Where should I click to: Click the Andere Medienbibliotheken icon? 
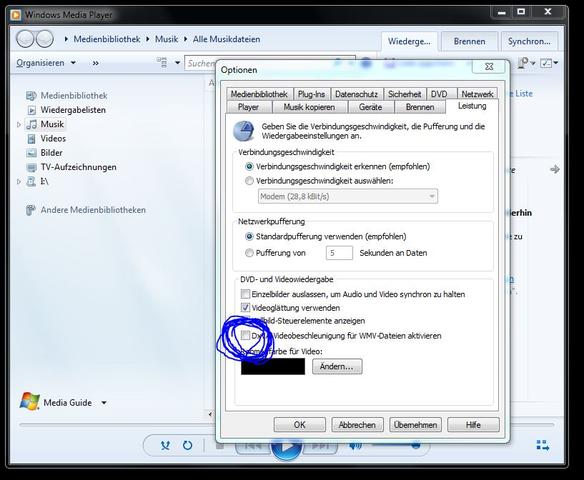pos(31,210)
